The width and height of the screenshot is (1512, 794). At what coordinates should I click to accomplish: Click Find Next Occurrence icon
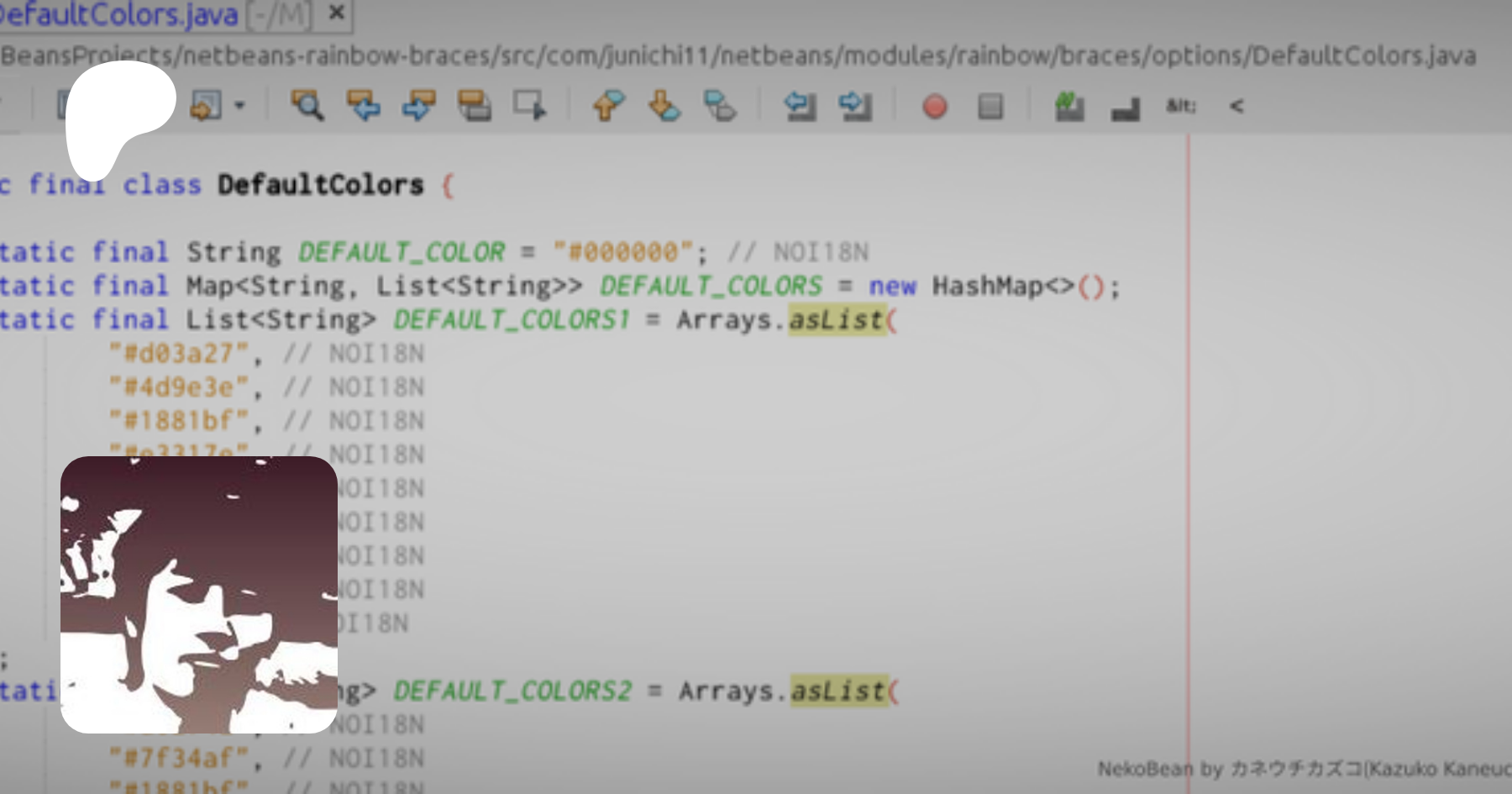418,106
